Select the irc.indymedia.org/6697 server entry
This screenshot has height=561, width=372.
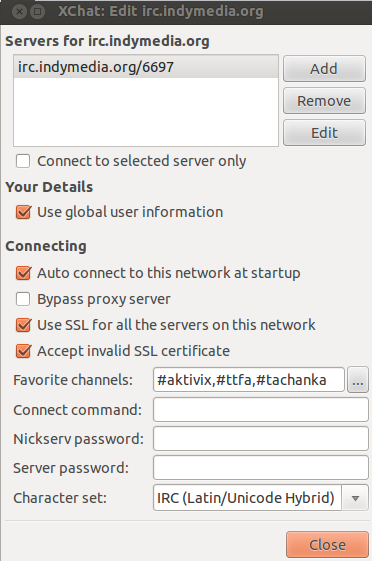pos(146,67)
